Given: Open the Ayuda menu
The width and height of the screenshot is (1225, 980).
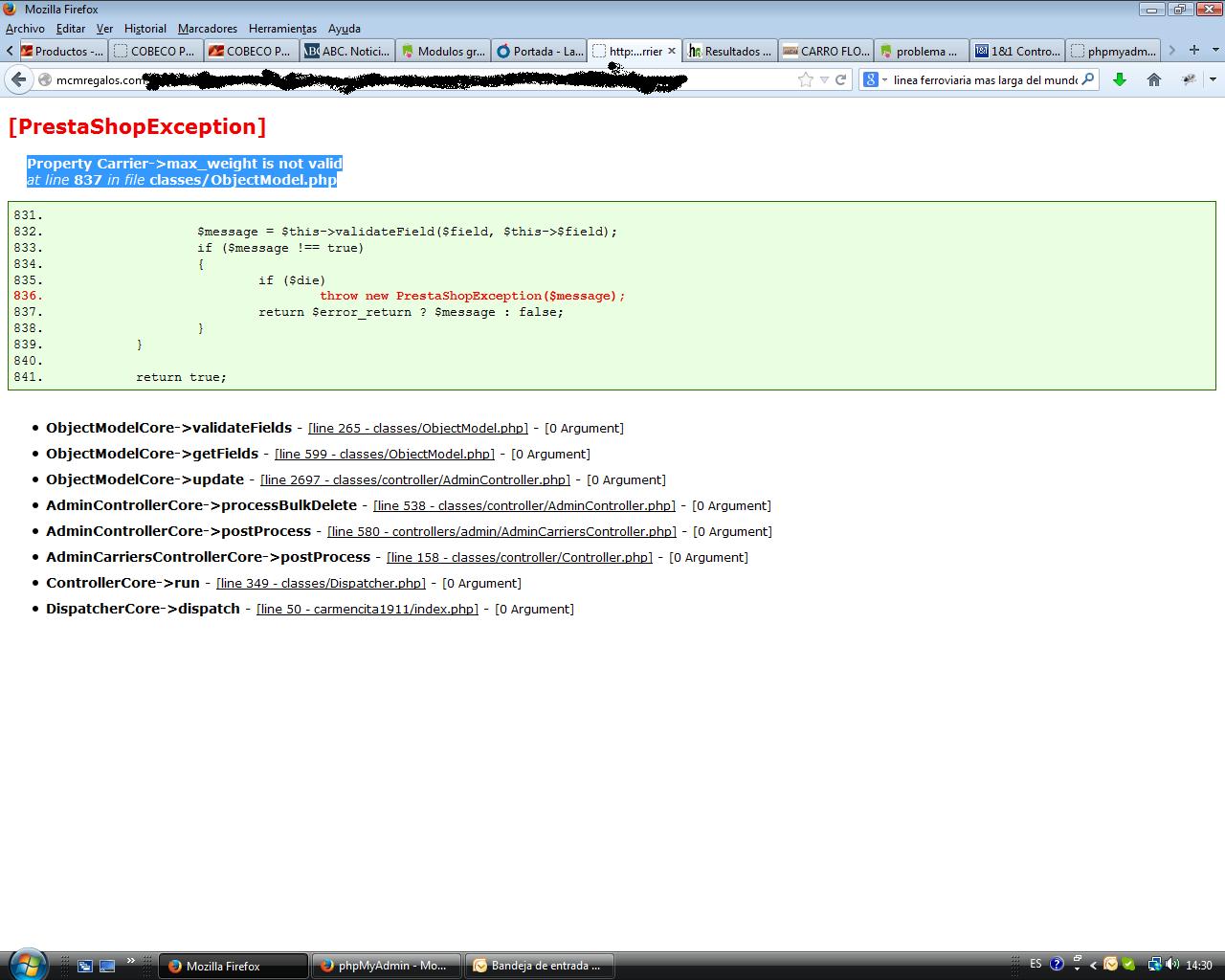Looking at the screenshot, I should [x=345, y=29].
